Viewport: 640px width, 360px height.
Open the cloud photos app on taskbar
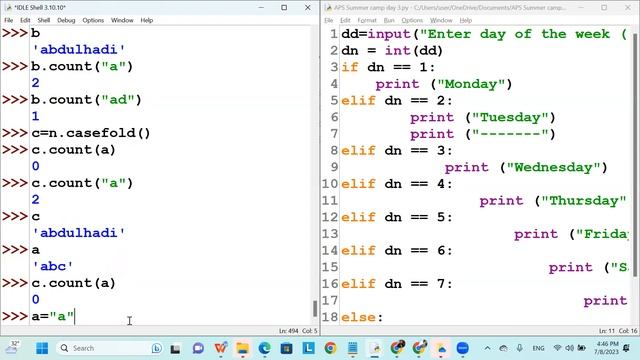441,348
